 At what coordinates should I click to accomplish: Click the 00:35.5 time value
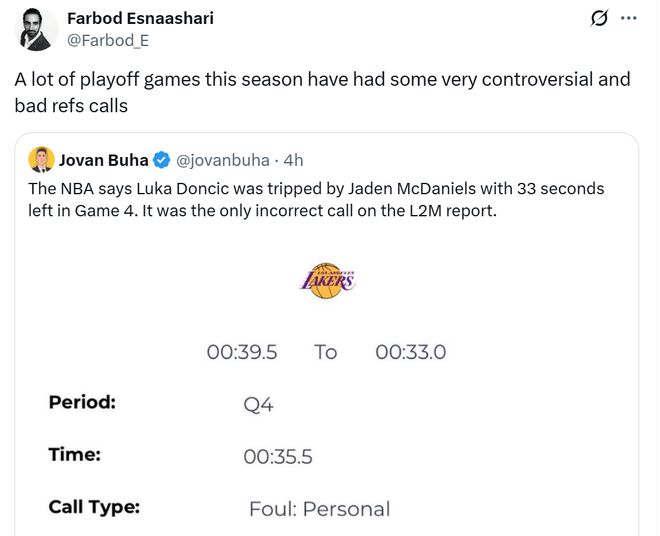pos(278,457)
